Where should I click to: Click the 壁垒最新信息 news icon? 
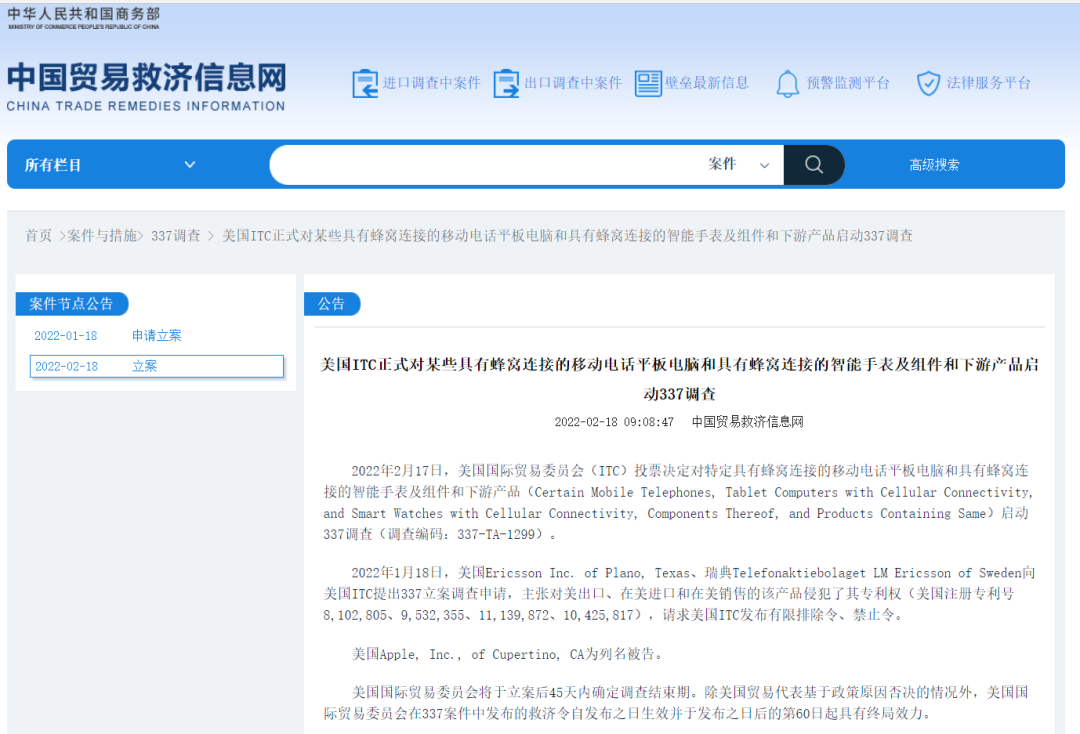(648, 83)
